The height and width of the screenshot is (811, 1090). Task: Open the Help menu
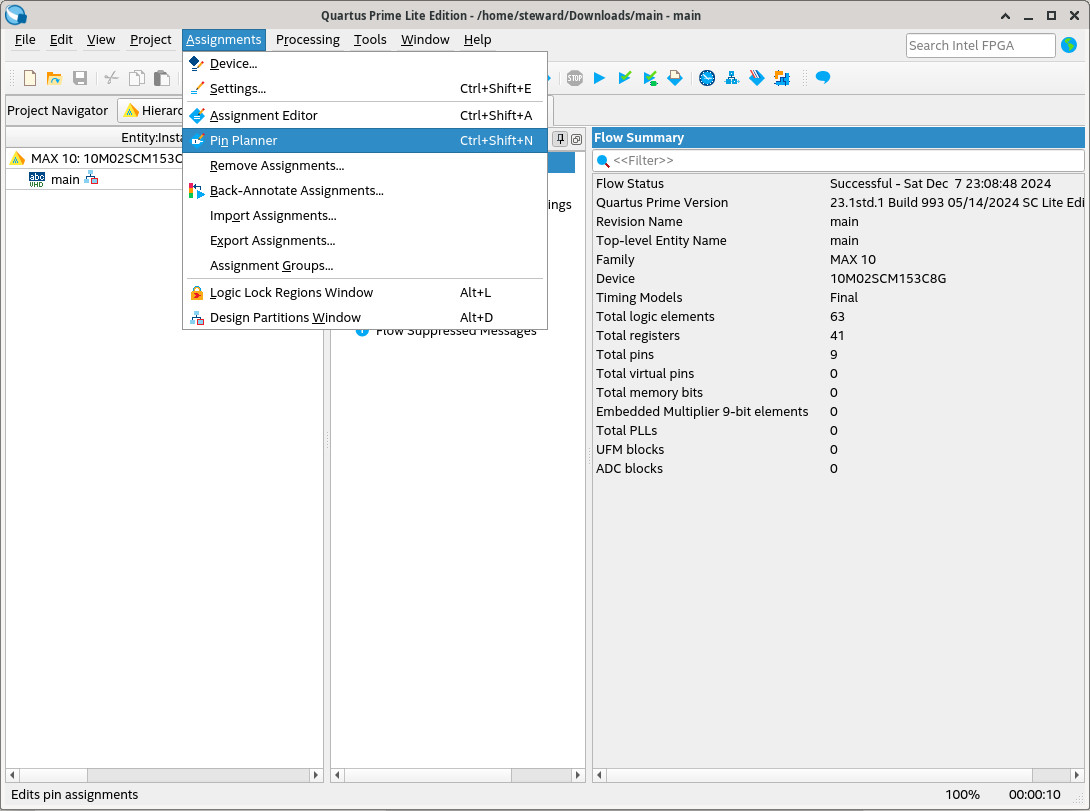(478, 40)
